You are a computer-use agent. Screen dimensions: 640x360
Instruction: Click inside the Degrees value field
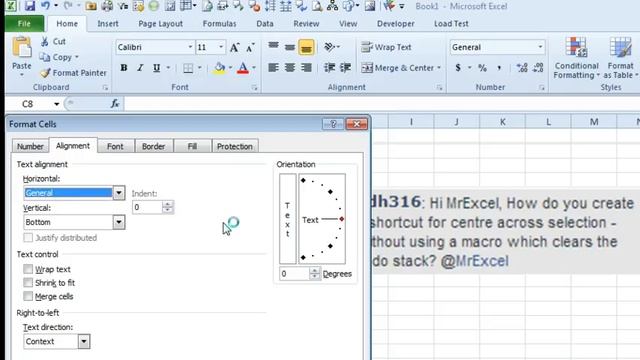[x=294, y=273]
